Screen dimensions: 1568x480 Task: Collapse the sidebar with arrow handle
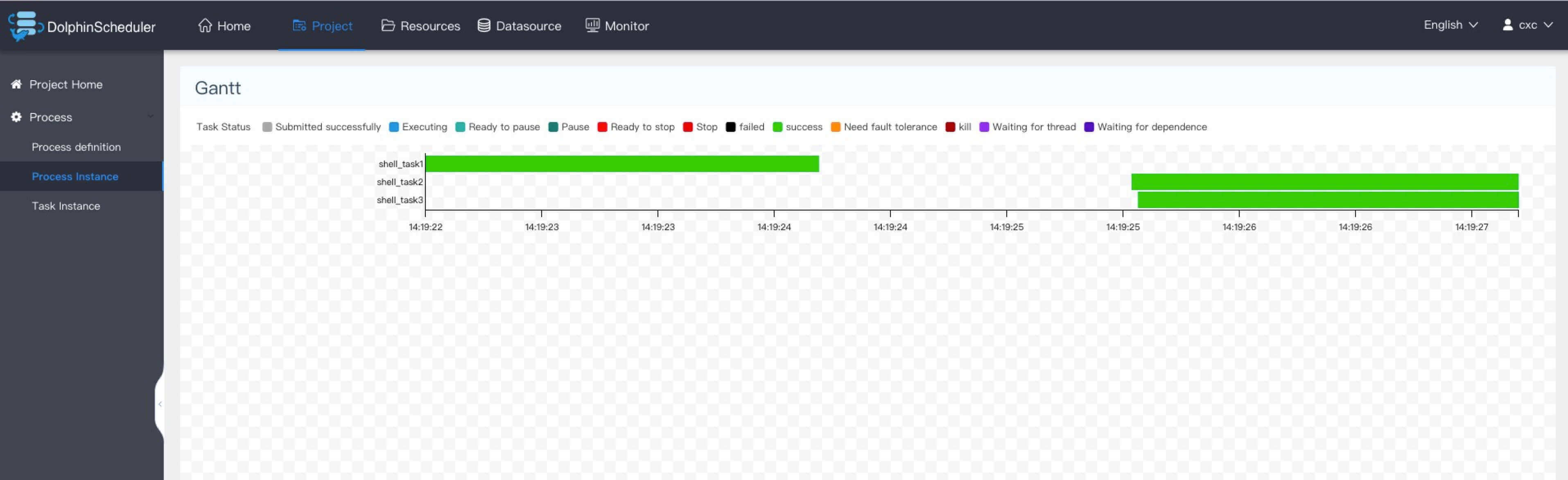(160, 404)
